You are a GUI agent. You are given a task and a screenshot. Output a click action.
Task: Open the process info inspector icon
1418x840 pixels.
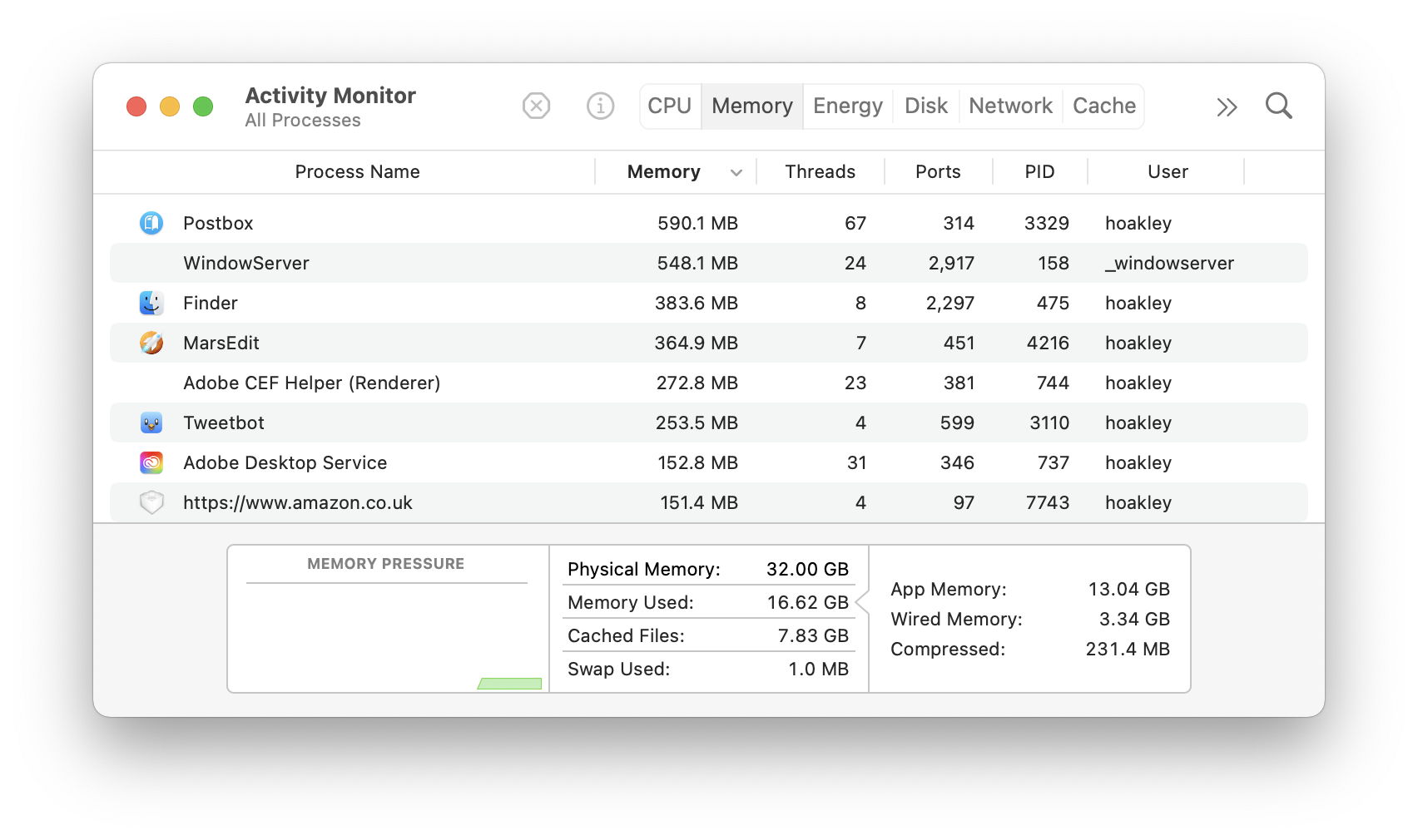(x=600, y=106)
